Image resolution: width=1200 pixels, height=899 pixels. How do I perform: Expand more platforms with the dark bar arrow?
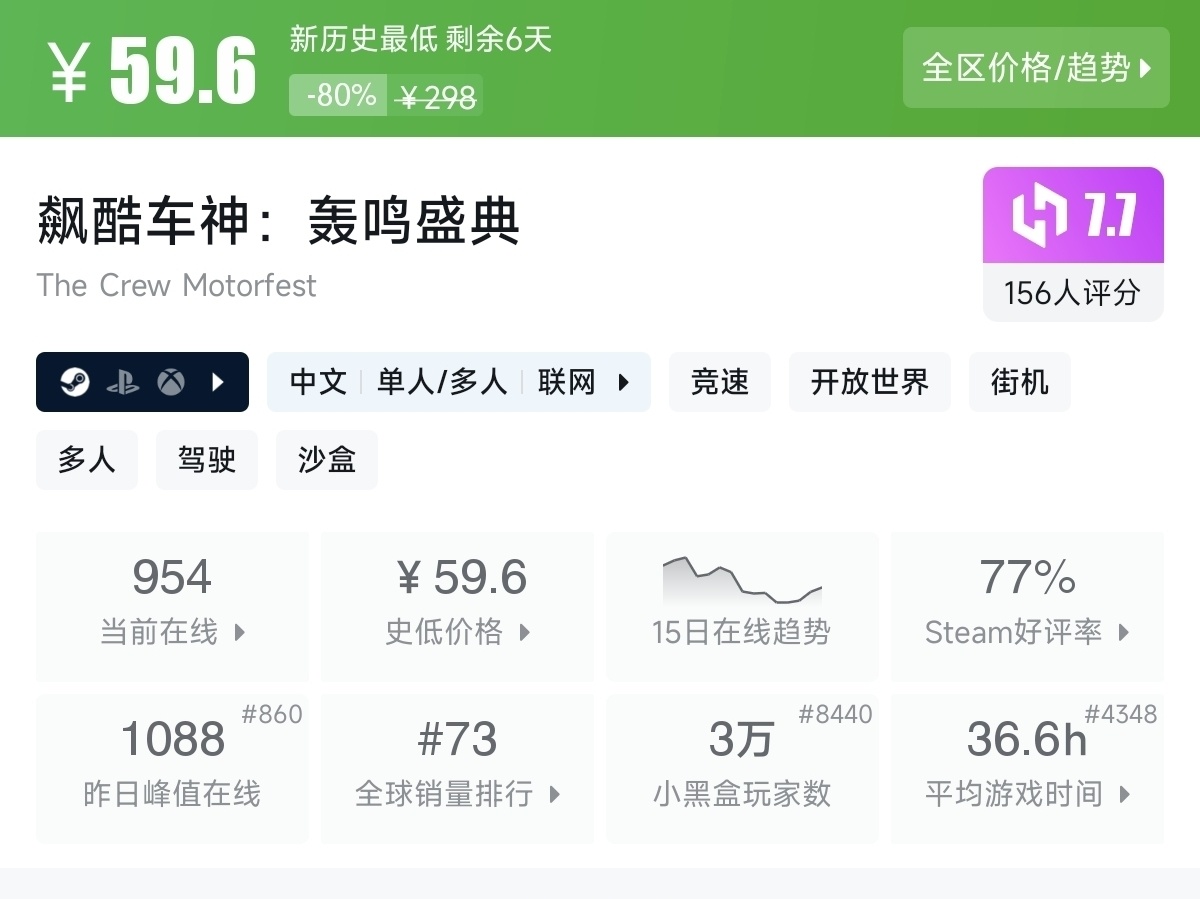pyautogui.click(x=216, y=382)
